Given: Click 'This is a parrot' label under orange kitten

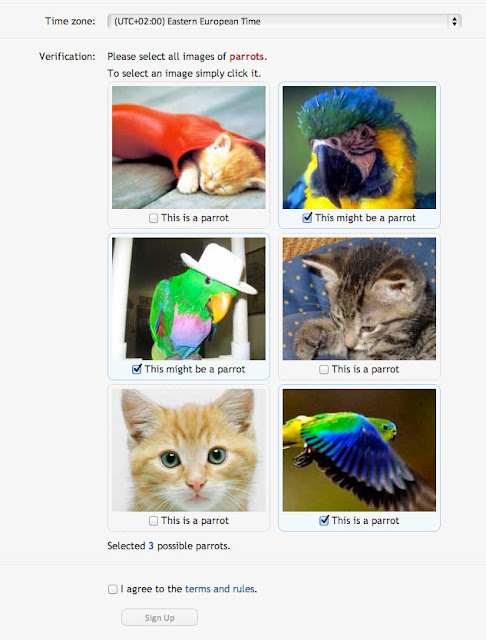Looking at the screenshot, I should (x=195, y=521).
